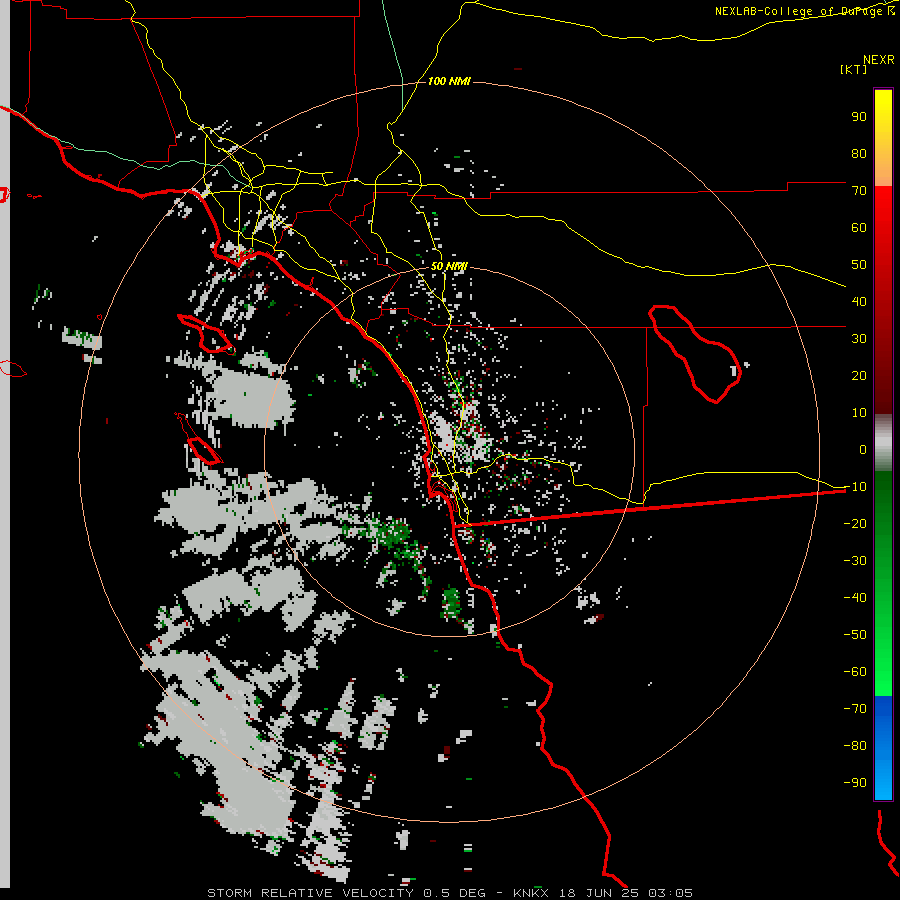Click the 50 NMI range ring label
Image resolution: width=900 pixels, height=900 pixels.
[x=449, y=266]
